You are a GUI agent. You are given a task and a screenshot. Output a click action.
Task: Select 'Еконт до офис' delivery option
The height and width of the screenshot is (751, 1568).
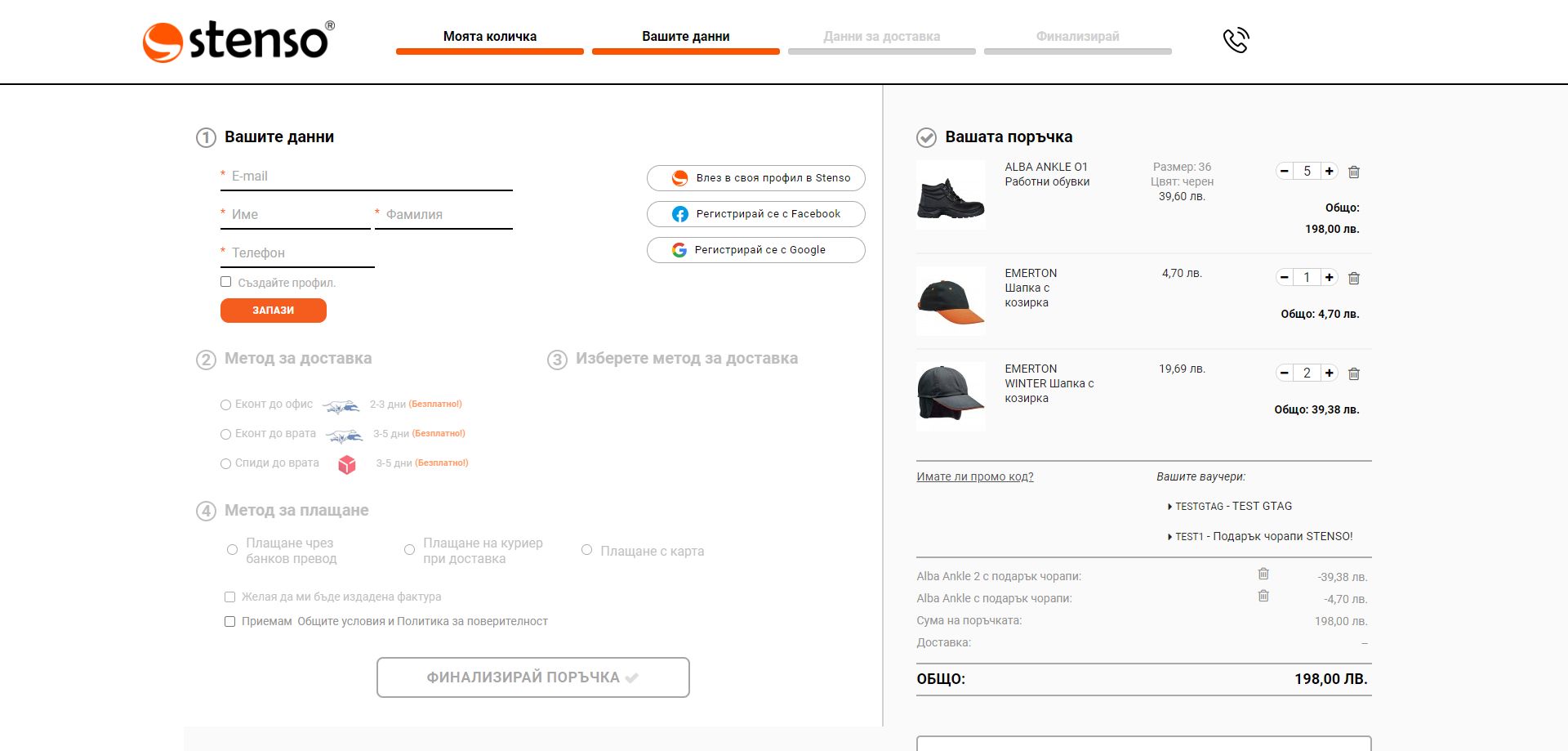pos(226,405)
